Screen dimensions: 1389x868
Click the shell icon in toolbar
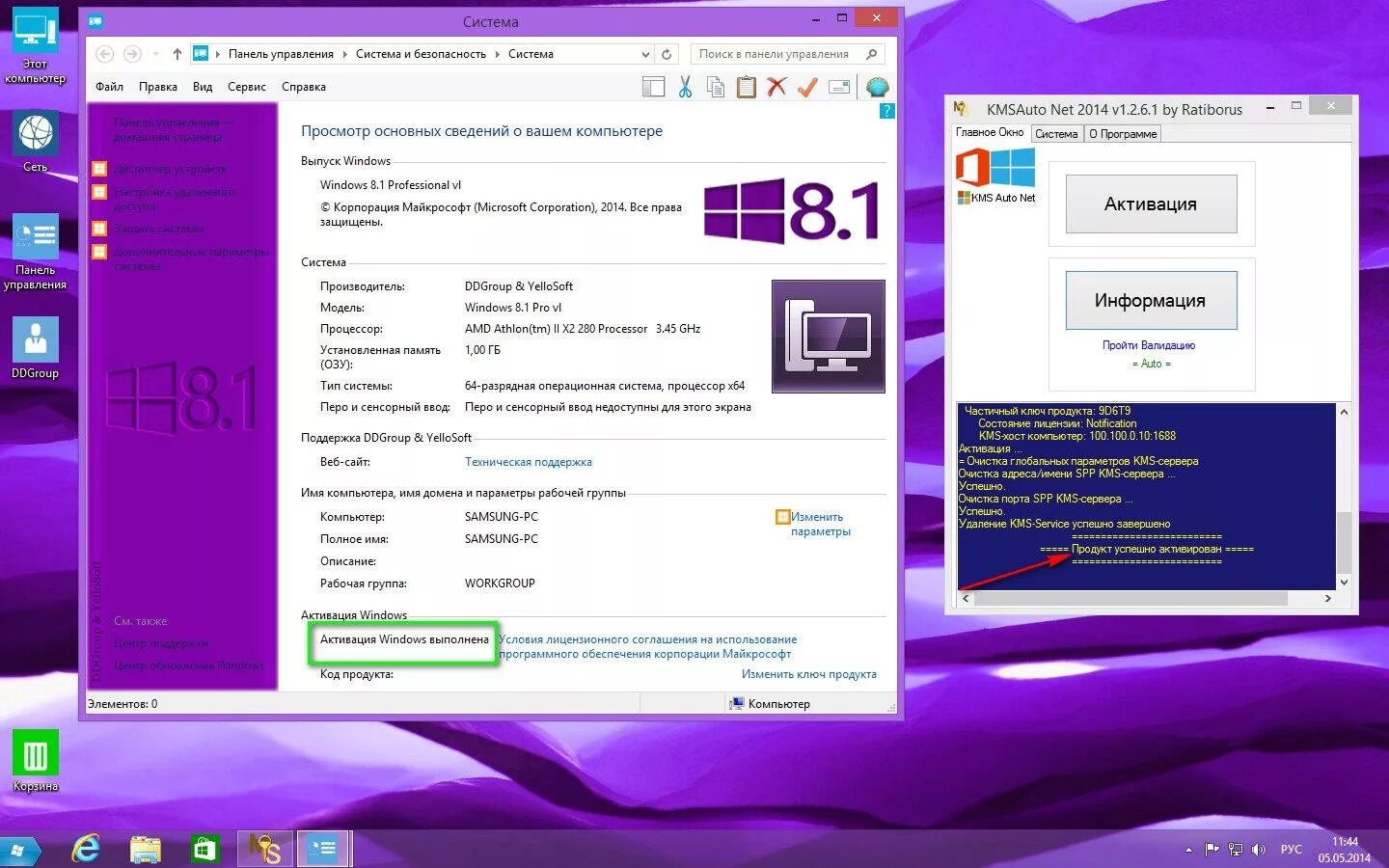(x=877, y=87)
